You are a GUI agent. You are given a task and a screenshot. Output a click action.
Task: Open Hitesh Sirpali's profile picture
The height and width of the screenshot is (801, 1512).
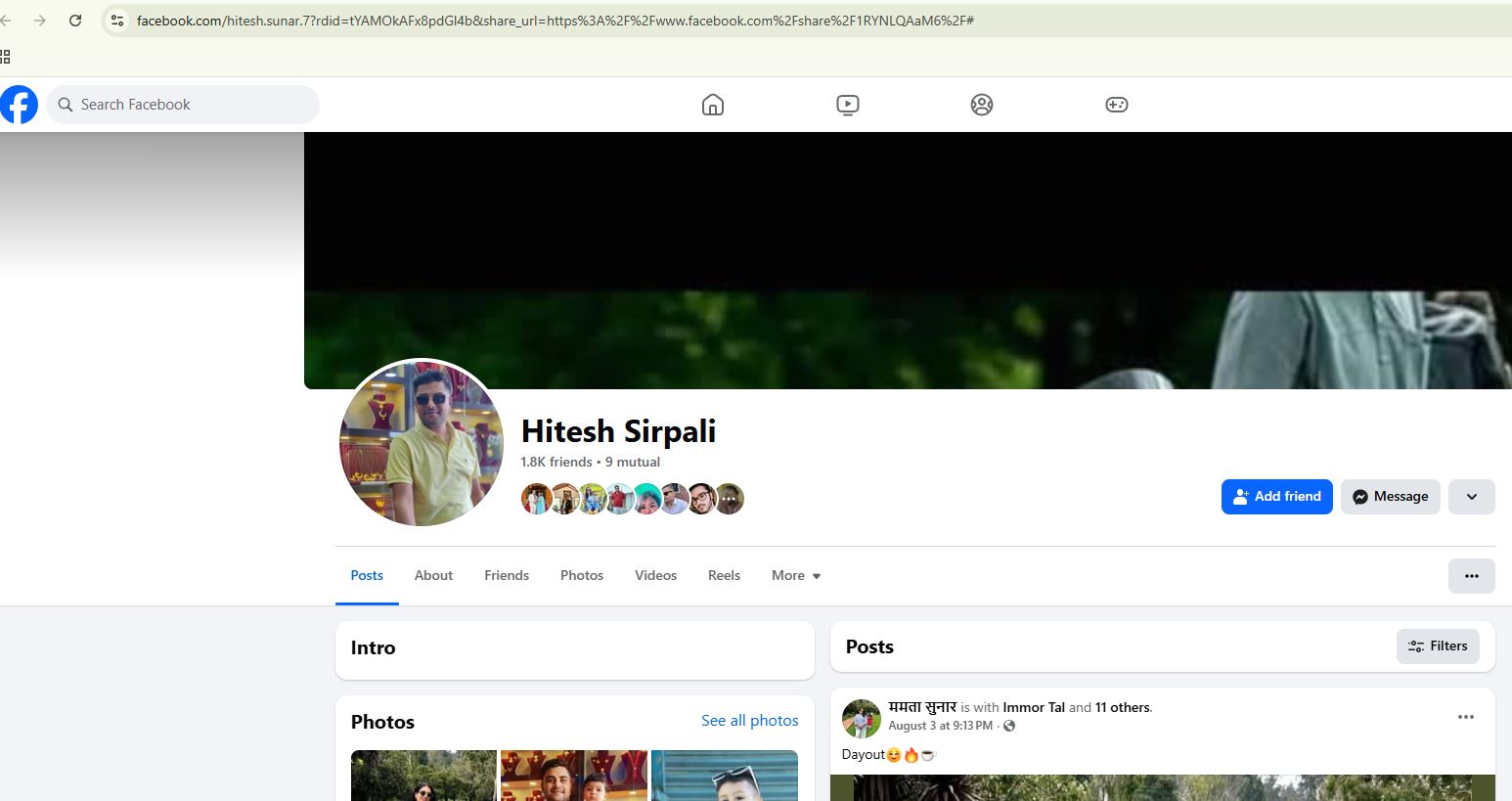[422, 443]
